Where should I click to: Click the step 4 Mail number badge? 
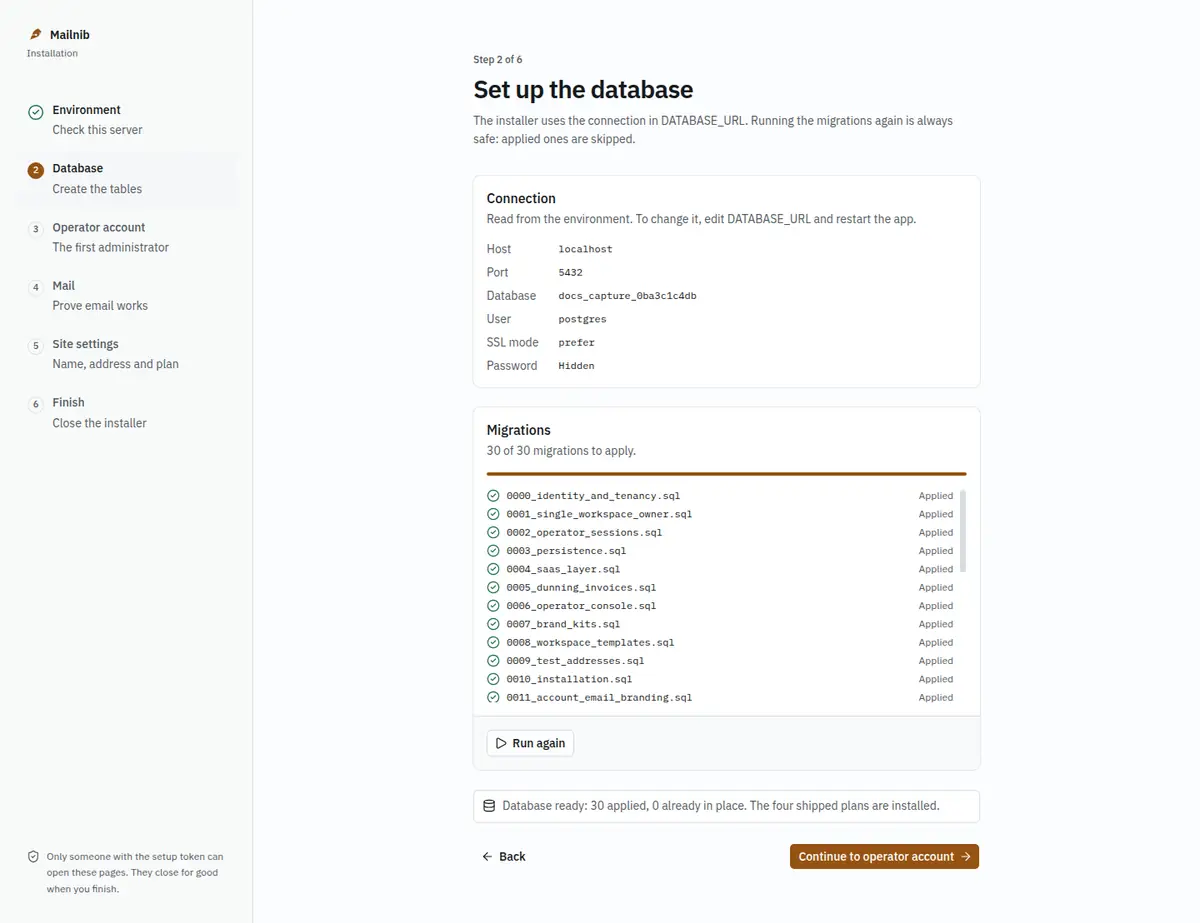point(35,288)
